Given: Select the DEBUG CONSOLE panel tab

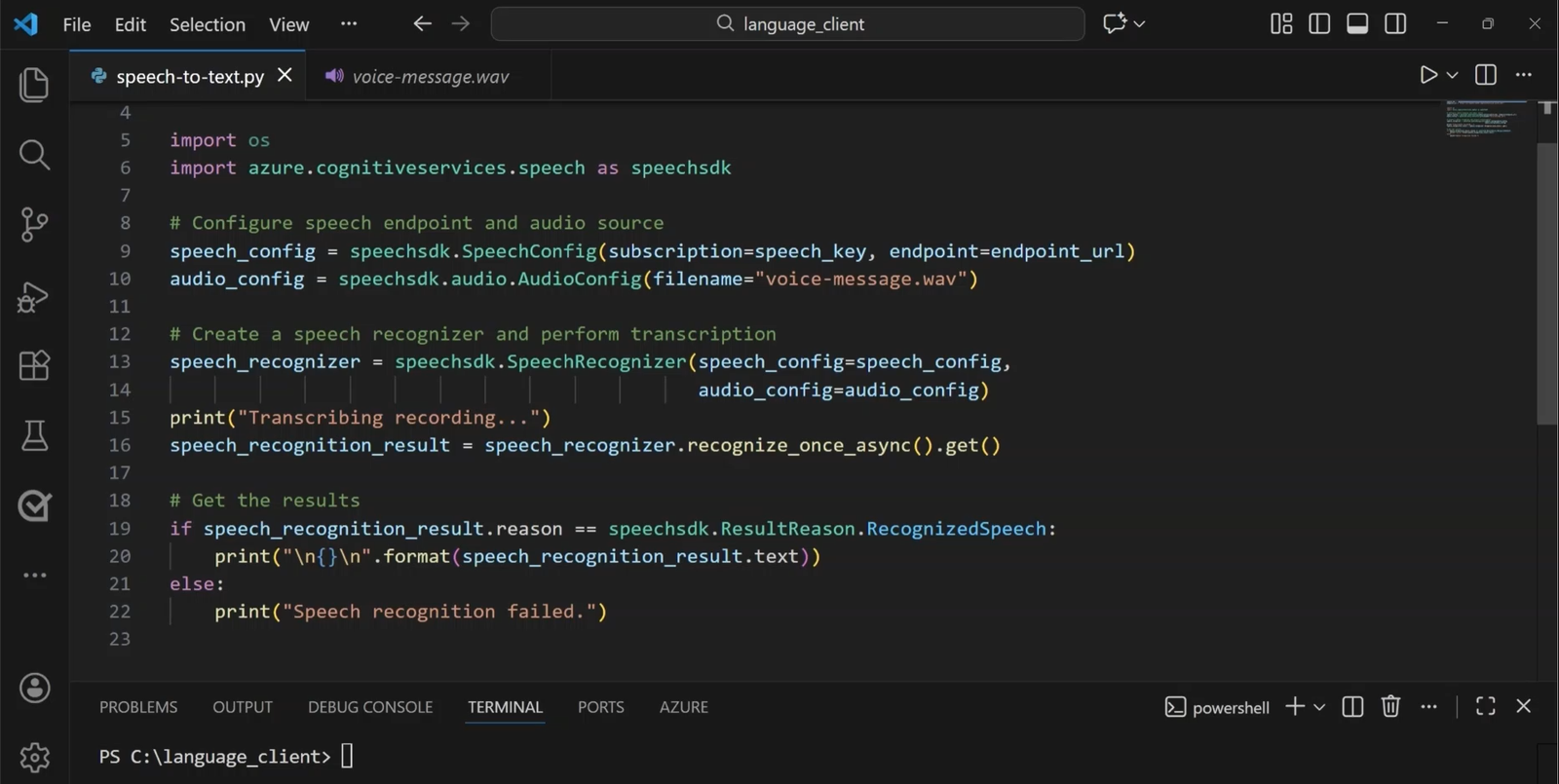Looking at the screenshot, I should [370, 707].
